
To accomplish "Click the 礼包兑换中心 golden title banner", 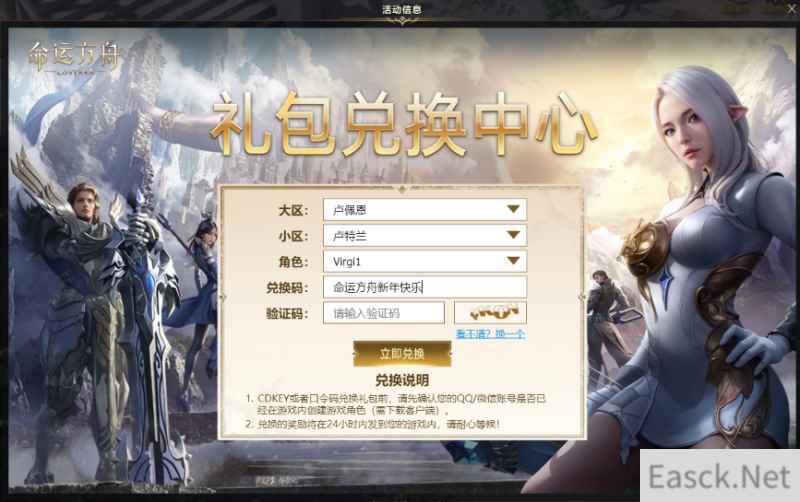I will (x=403, y=123).
